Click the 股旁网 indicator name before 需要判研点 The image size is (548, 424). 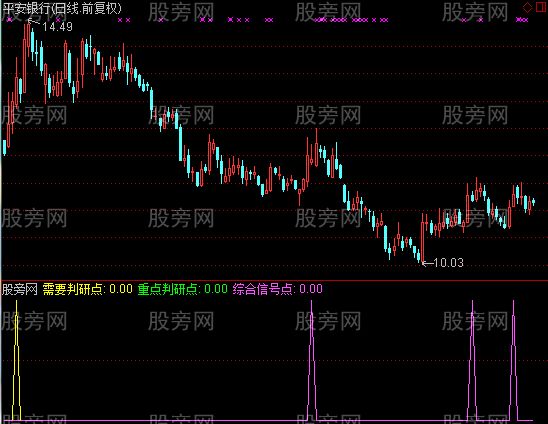click(20, 289)
